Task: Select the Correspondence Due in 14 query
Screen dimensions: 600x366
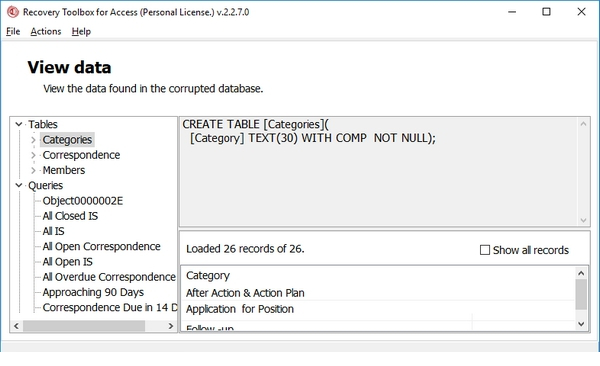Action: pos(109,308)
